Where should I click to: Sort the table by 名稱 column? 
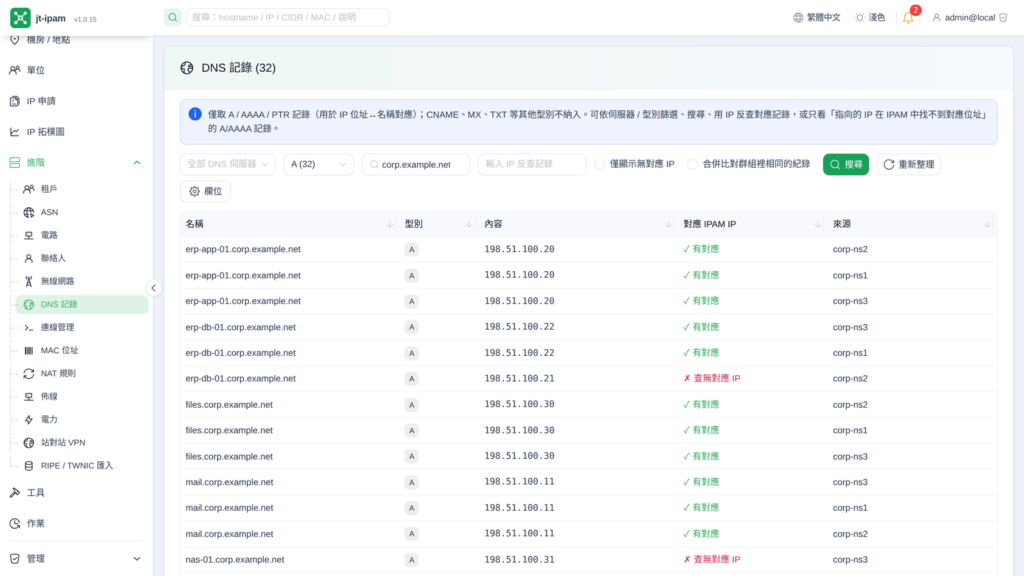289,224
